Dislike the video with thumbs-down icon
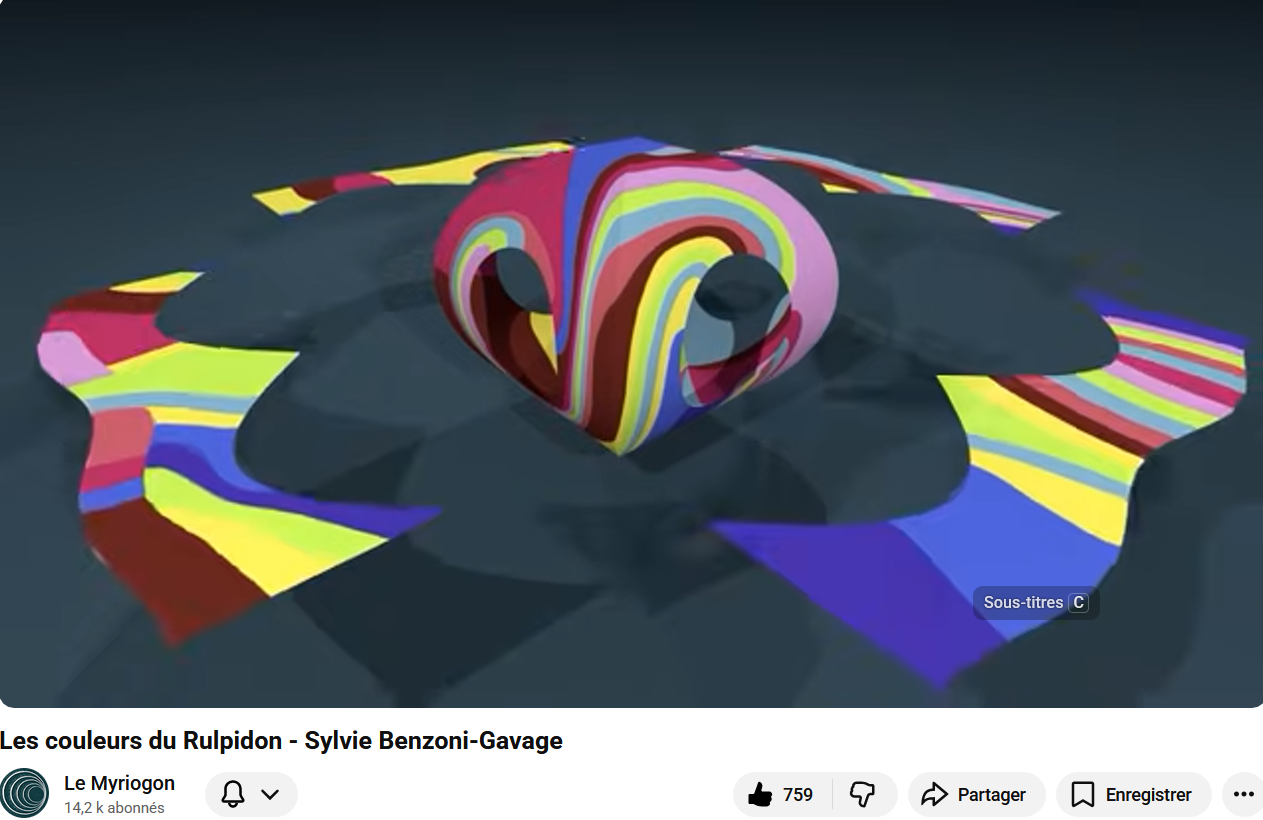Viewport: 1263px width, 820px height. point(862,795)
